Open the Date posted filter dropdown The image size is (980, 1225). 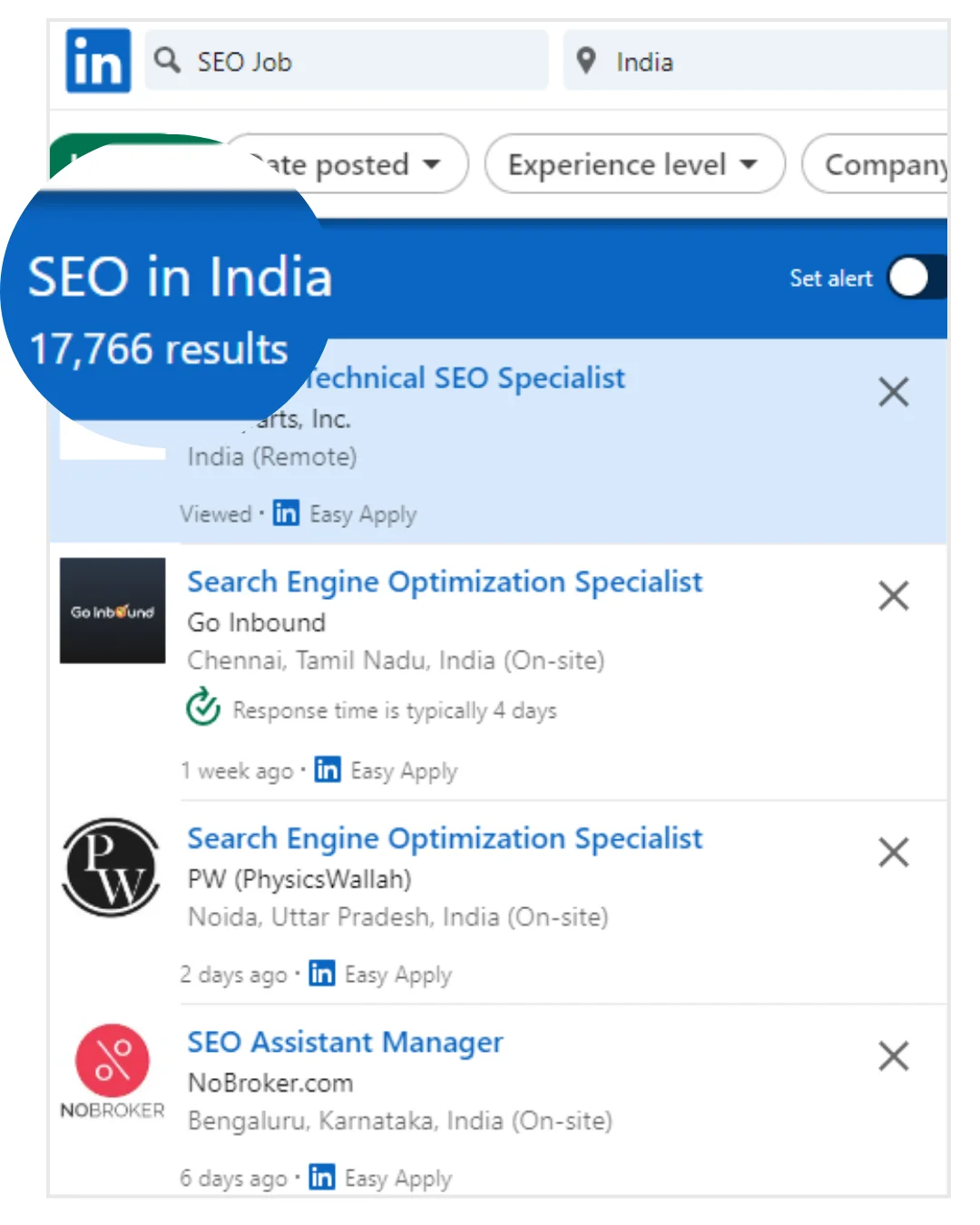click(347, 164)
